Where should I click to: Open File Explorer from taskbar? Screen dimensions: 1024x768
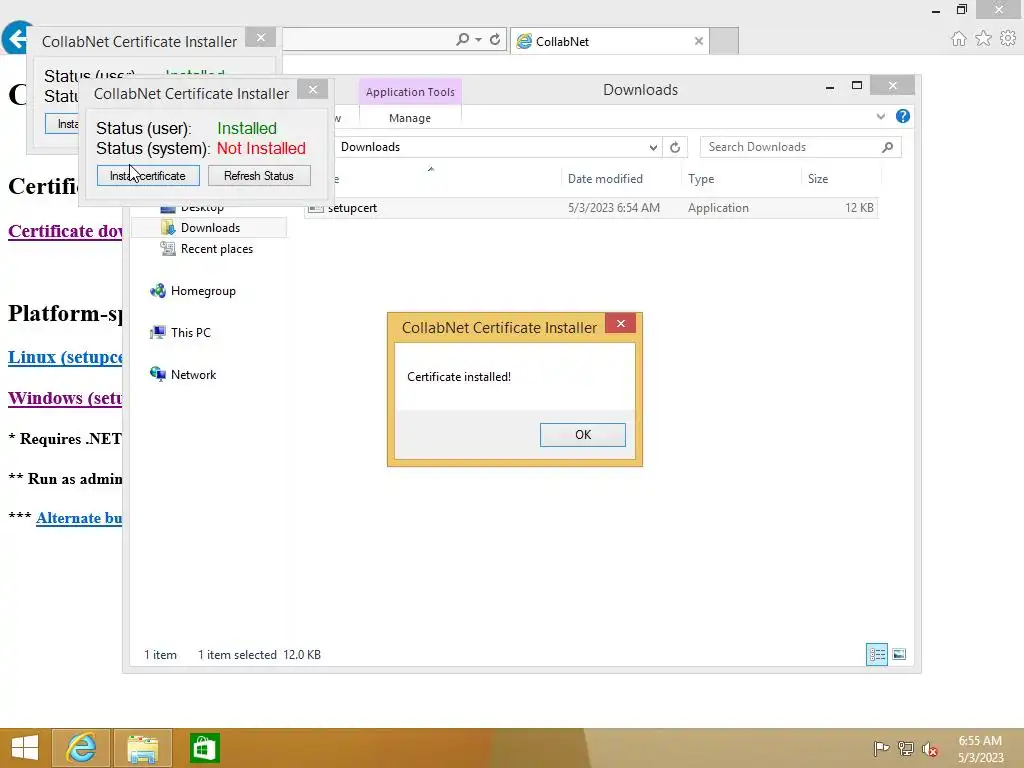(x=143, y=748)
